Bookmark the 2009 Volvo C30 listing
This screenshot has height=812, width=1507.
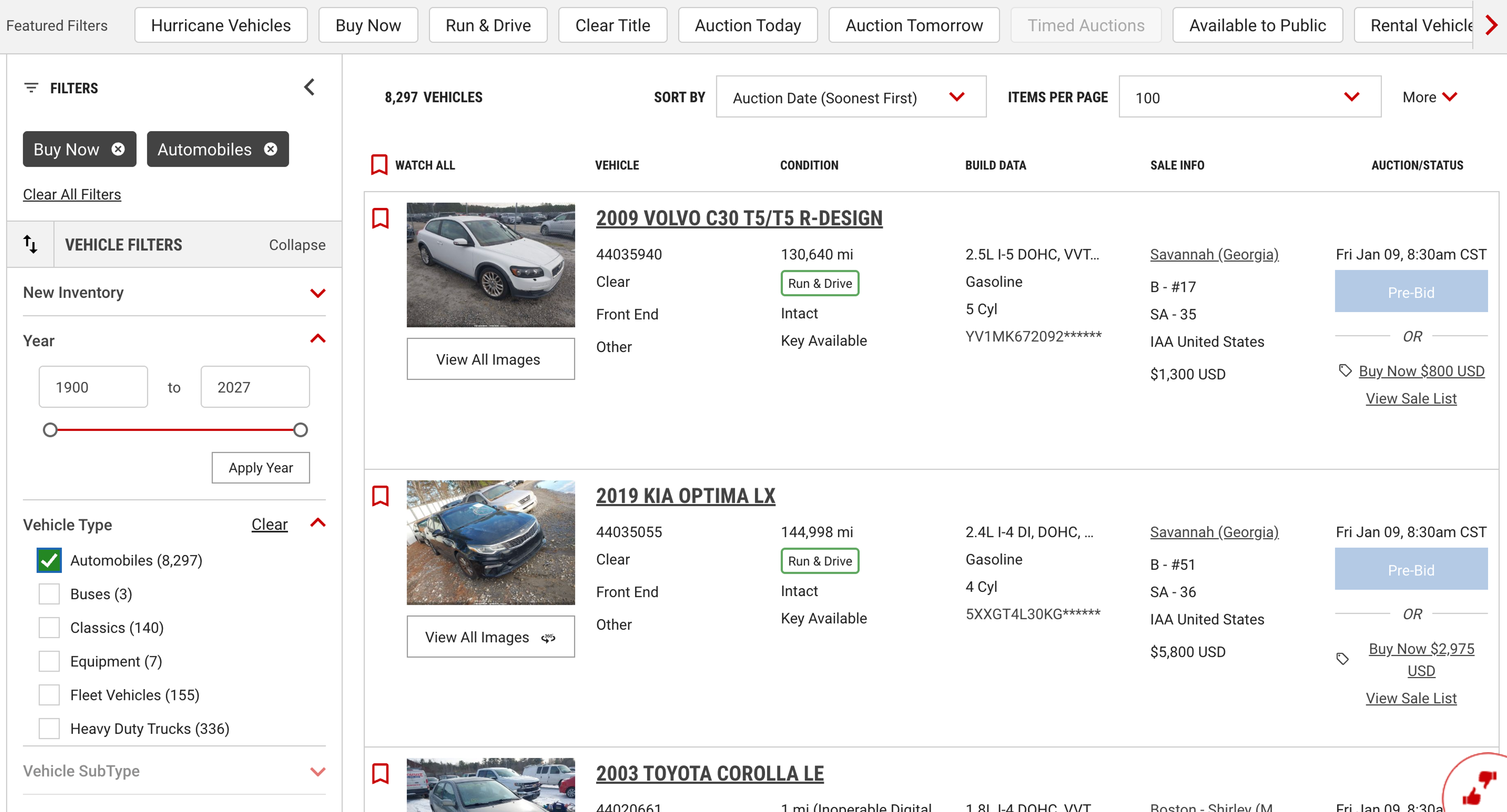click(x=380, y=218)
